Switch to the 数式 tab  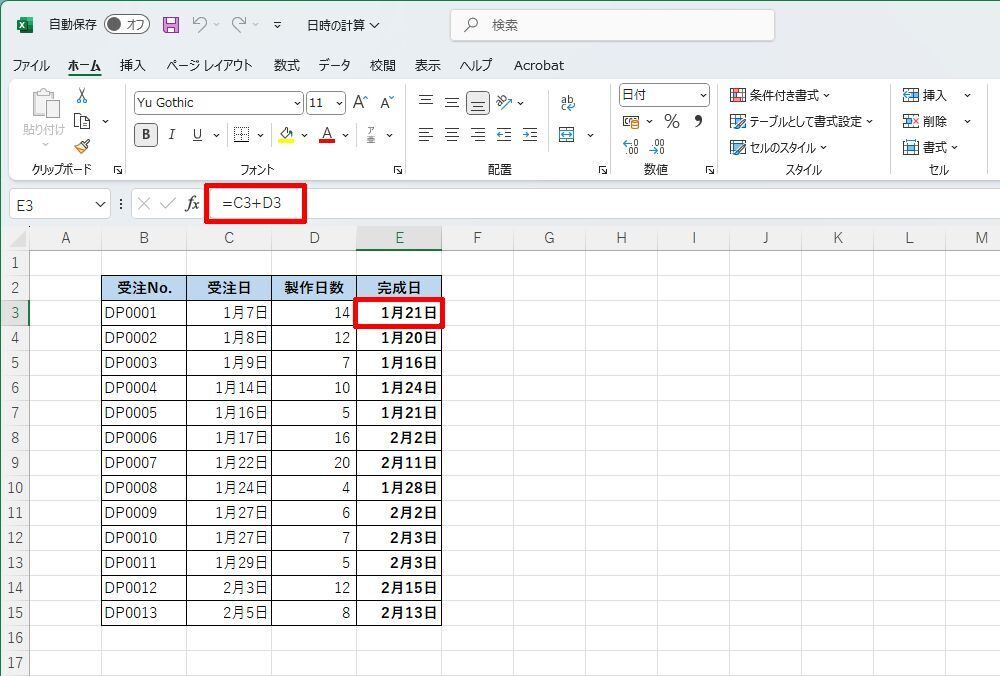[287, 65]
